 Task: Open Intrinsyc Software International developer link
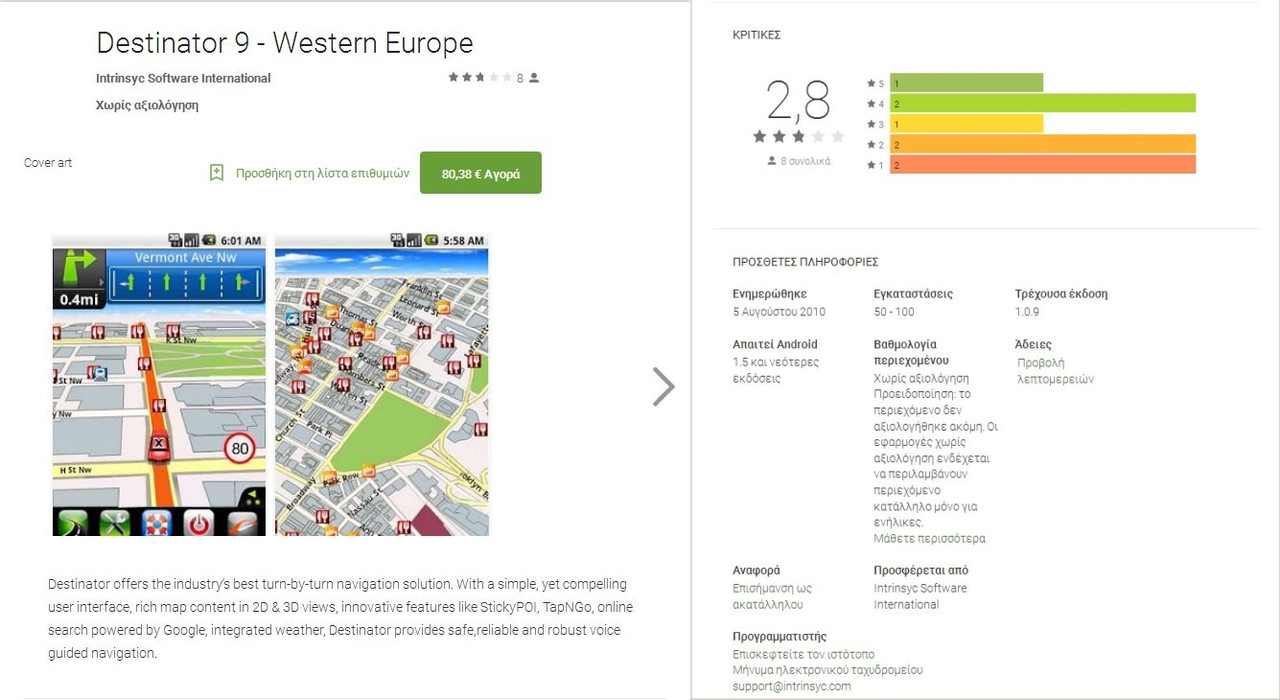[183, 78]
